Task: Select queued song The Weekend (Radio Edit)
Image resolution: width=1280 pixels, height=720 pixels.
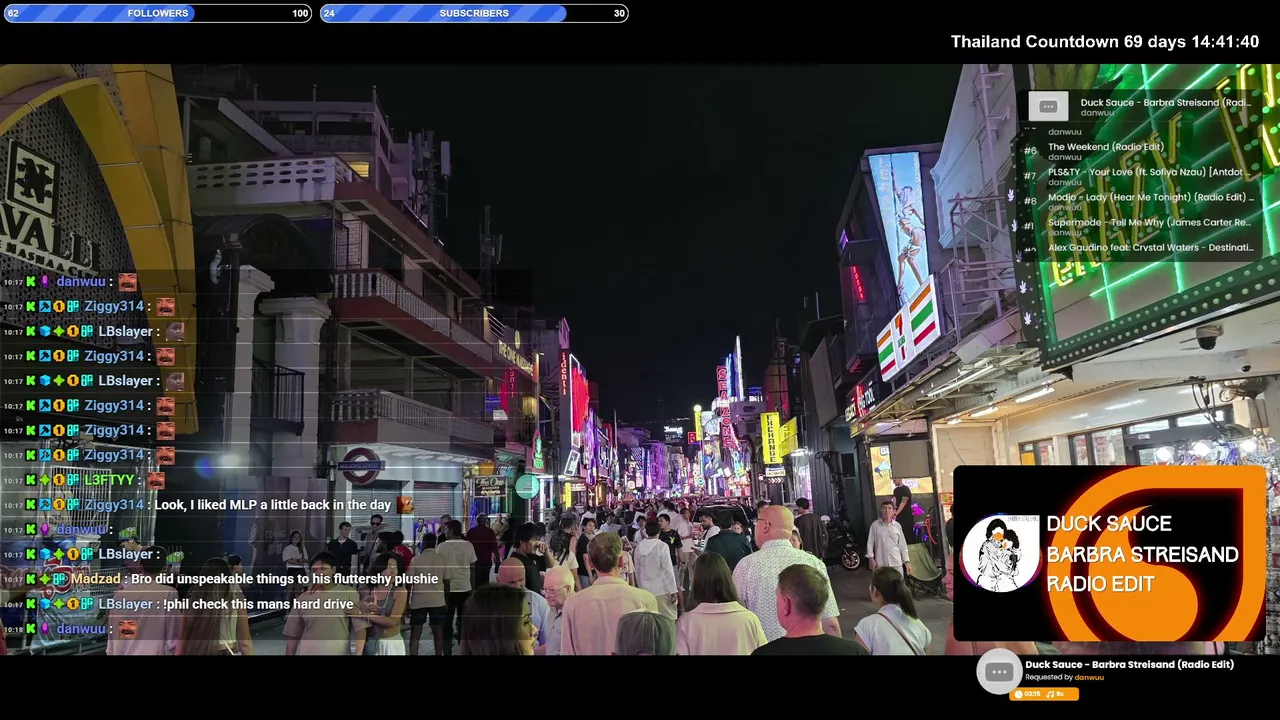Action: point(1106,147)
